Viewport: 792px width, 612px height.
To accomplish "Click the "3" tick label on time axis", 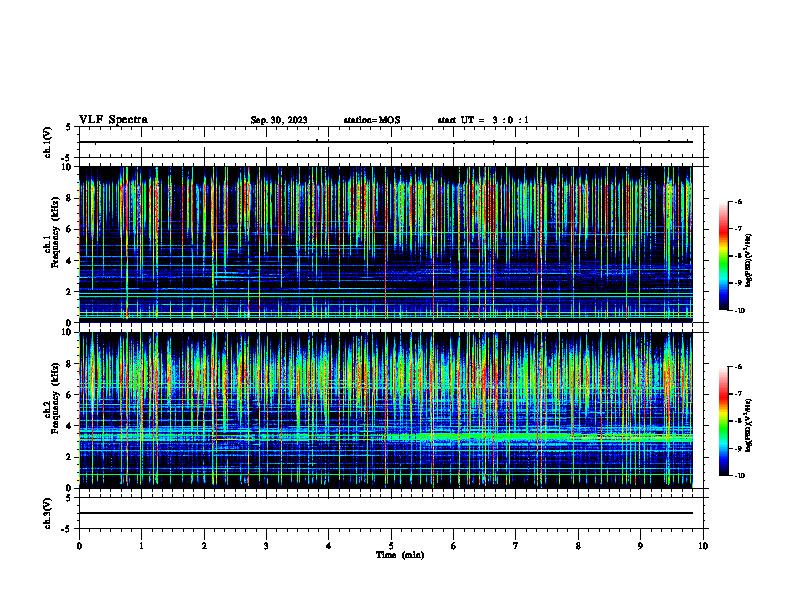I will pos(266,546).
